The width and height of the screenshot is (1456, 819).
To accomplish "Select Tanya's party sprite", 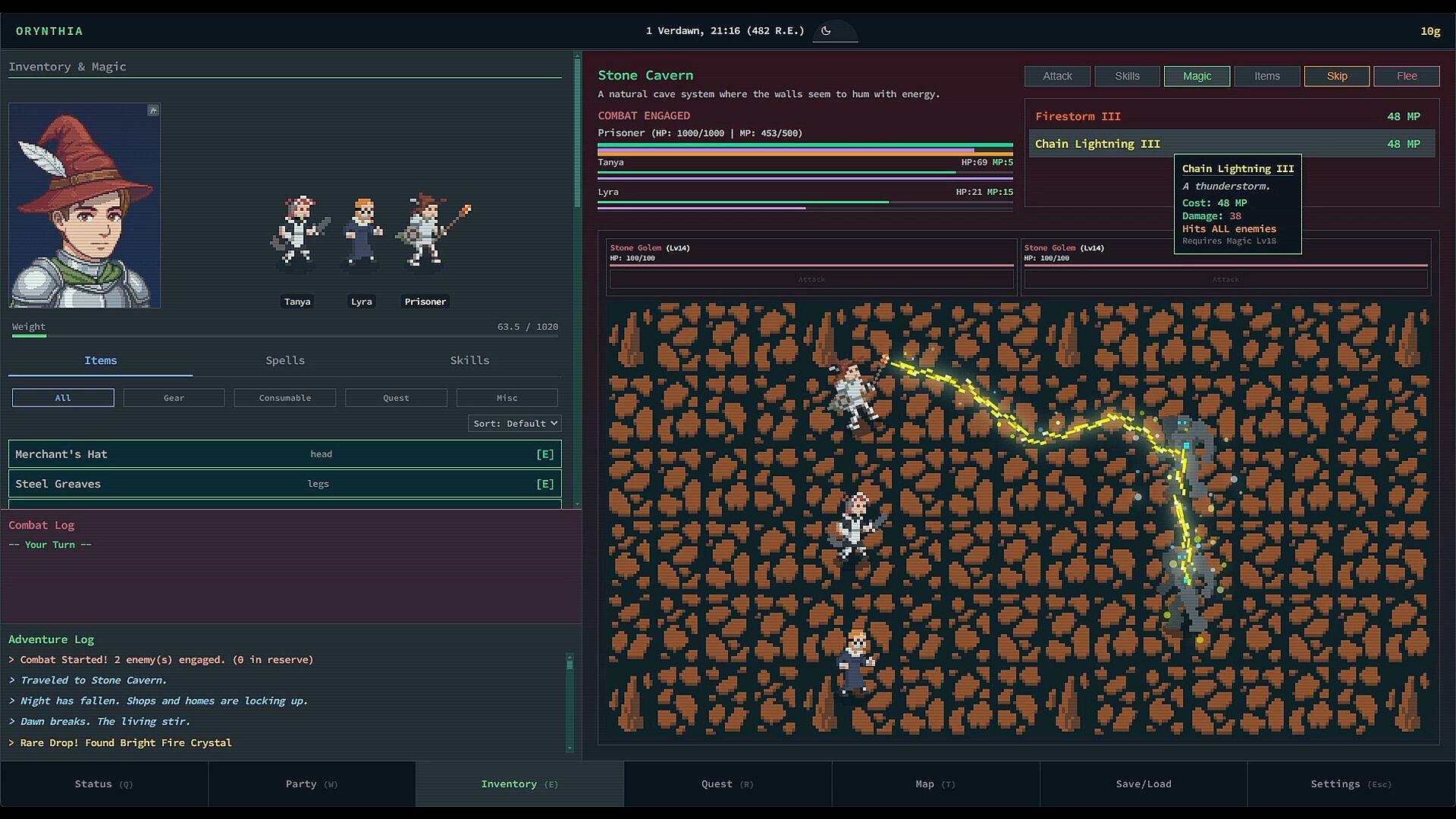I will [x=297, y=231].
